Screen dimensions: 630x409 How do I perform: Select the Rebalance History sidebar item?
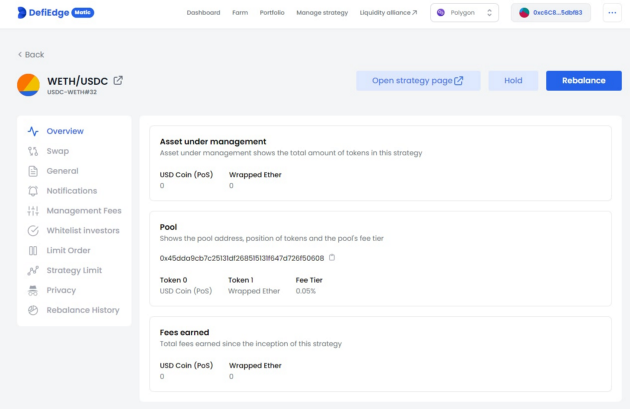pyautogui.click(x=83, y=310)
